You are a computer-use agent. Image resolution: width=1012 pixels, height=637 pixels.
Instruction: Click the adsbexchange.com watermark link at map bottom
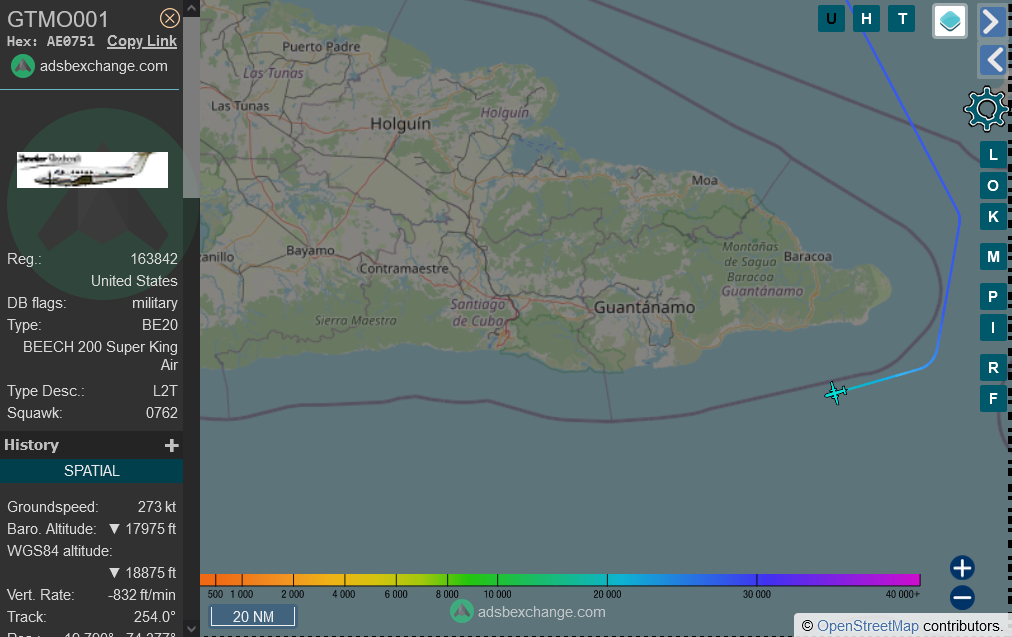tap(541, 612)
